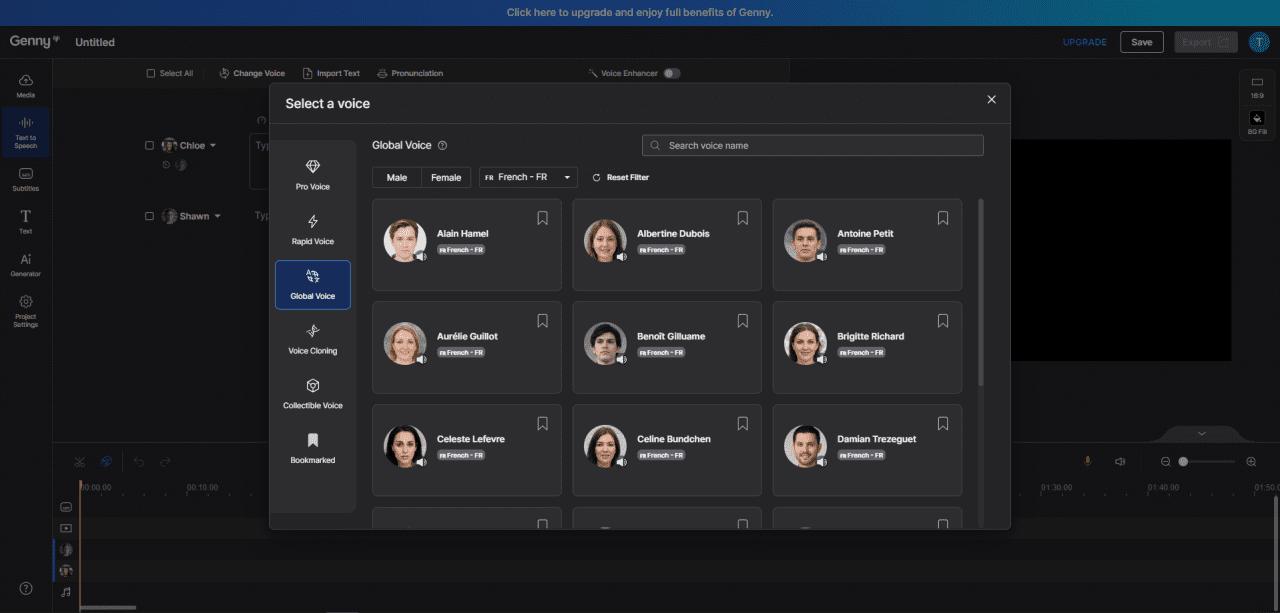Image resolution: width=1280 pixels, height=613 pixels.
Task: Play Celeste Lefevre preview speaker icon
Action: coord(421,463)
